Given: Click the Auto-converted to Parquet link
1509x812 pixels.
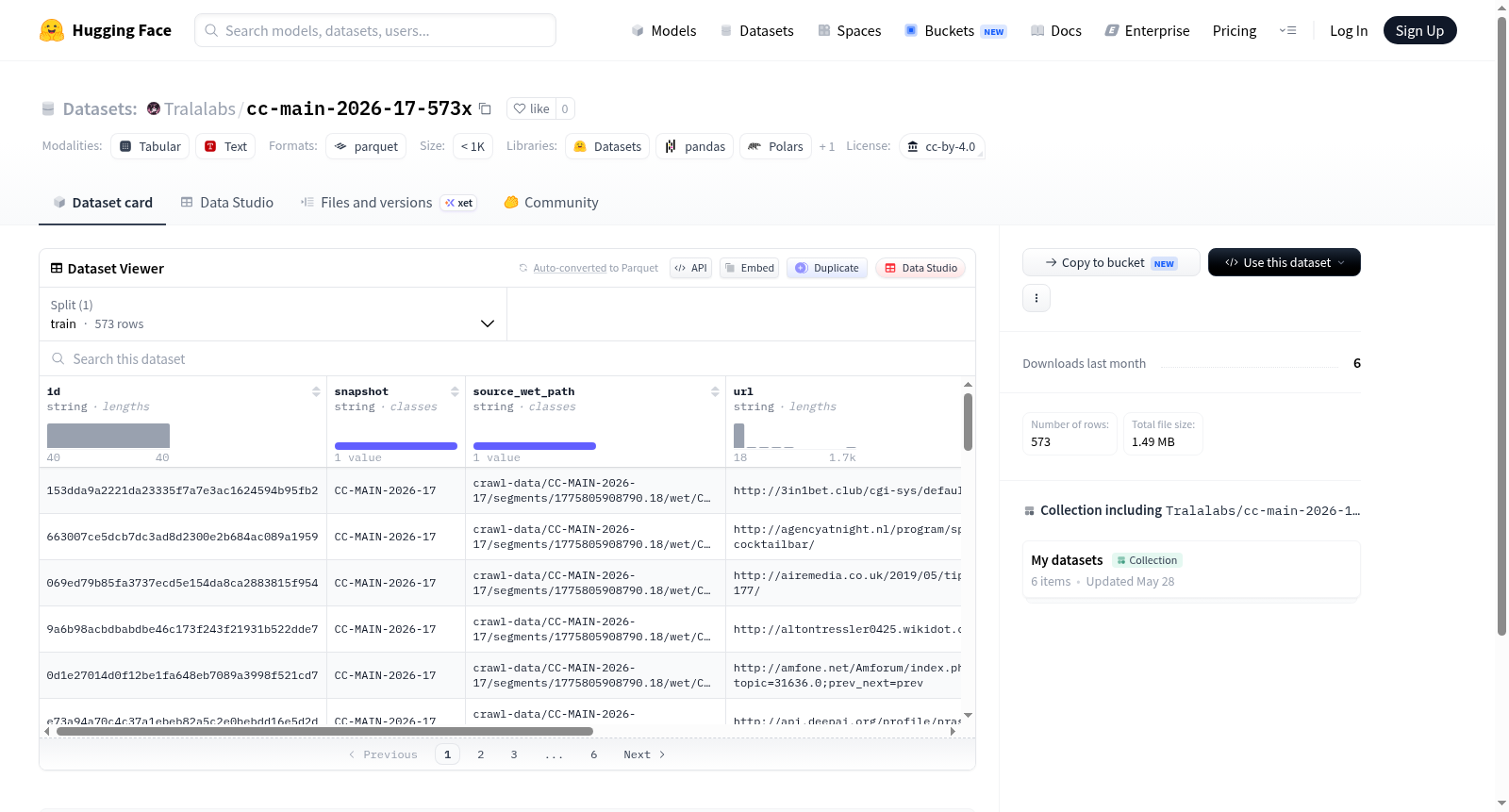Looking at the screenshot, I should tap(595, 268).
